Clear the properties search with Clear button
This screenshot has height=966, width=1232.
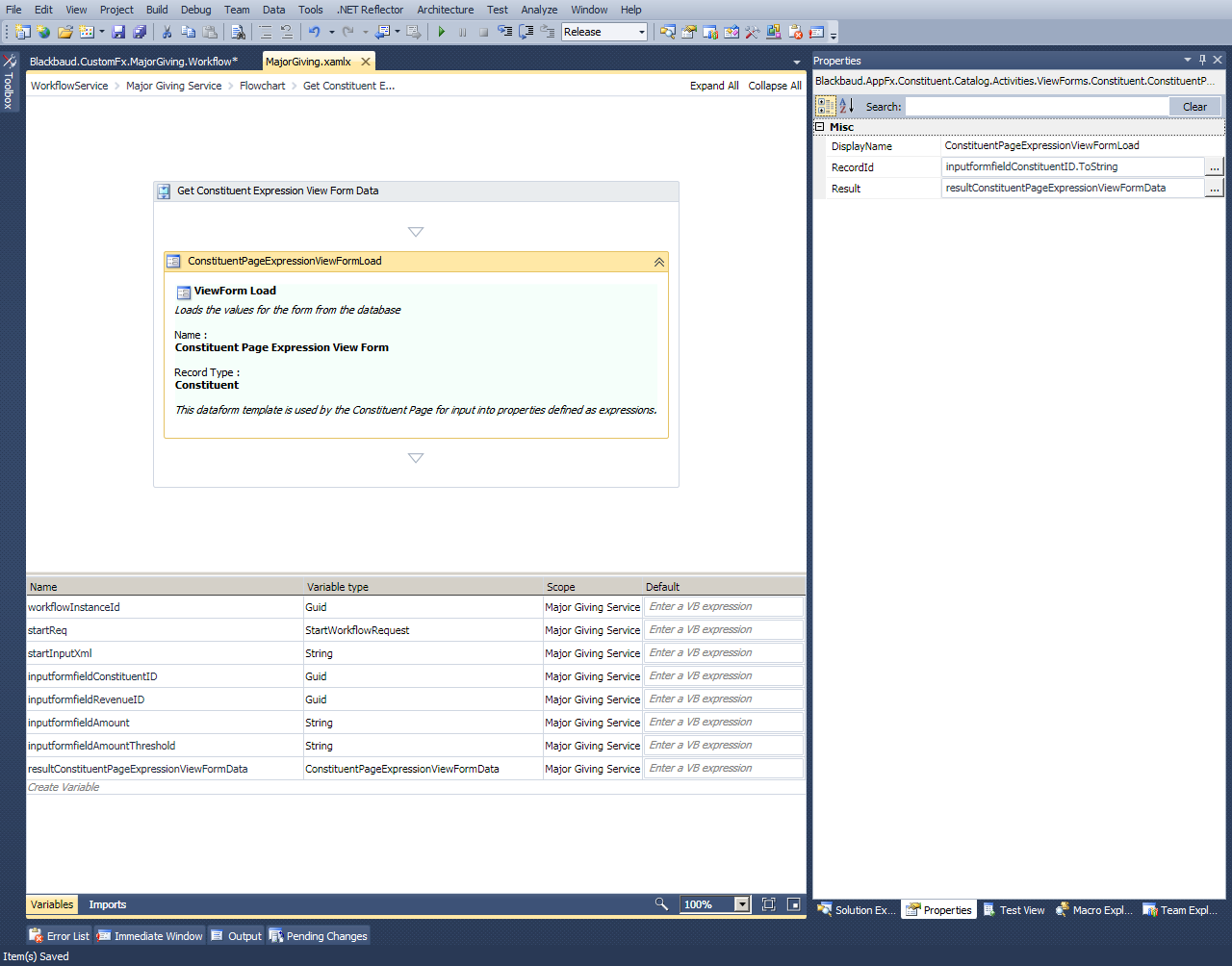pyautogui.click(x=1194, y=107)
